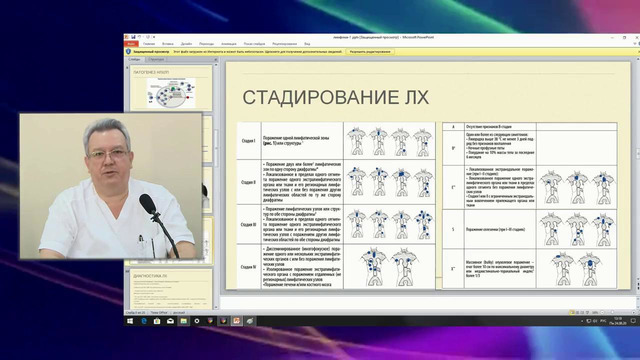Click the РУС input language indicator
The height and width of the screenshot is (360, 640).
(x=603, y=321)
